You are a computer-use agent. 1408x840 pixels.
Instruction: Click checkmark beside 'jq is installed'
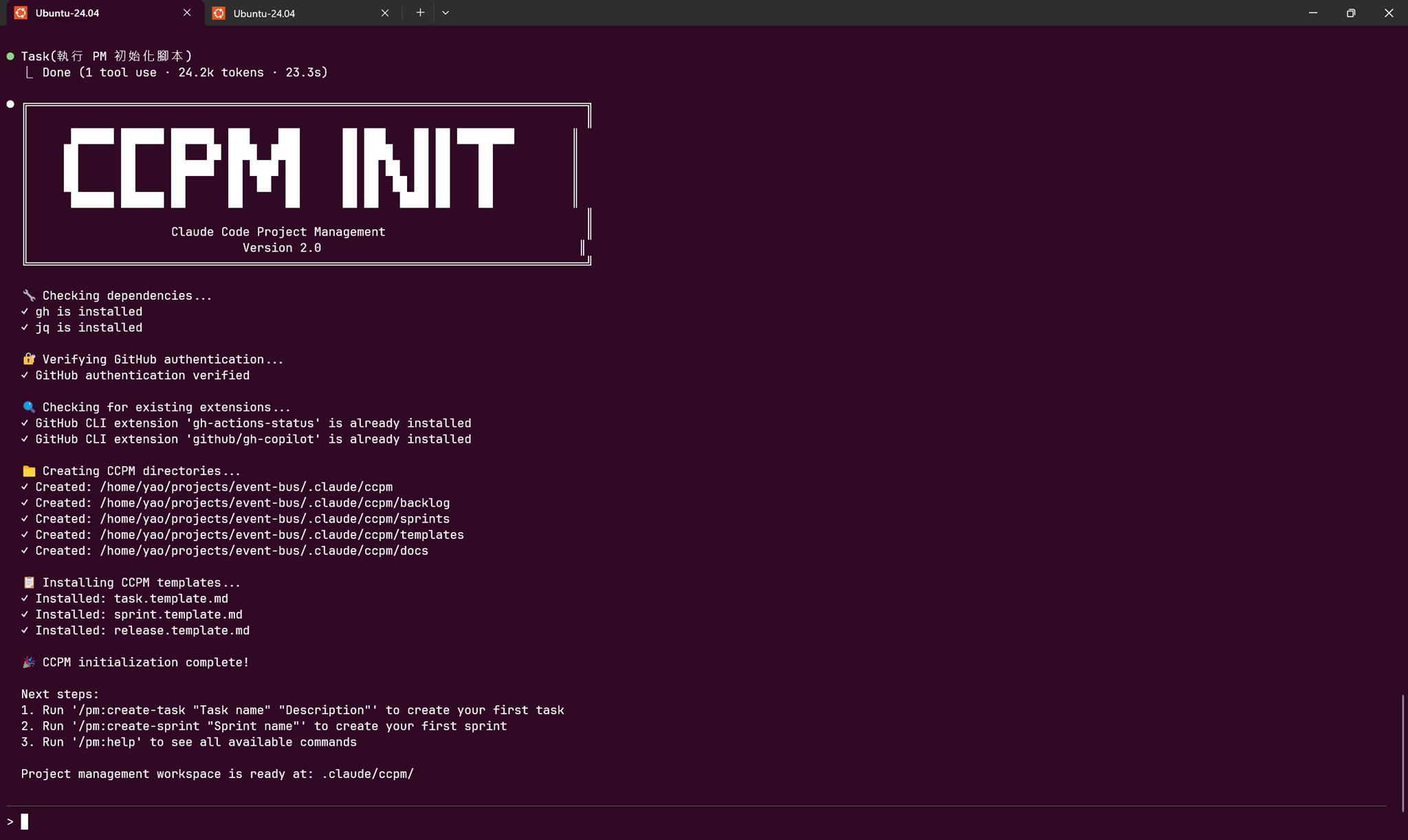25,327
